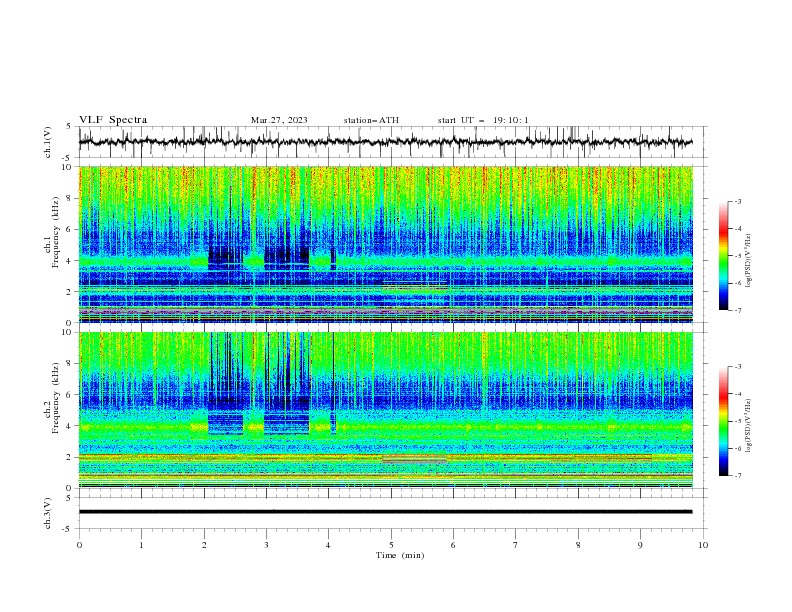This screenshot has height=612, width=792.
Task: Click time axis tick label "2"
Action: pyautogui.click(x=204, y=545)
